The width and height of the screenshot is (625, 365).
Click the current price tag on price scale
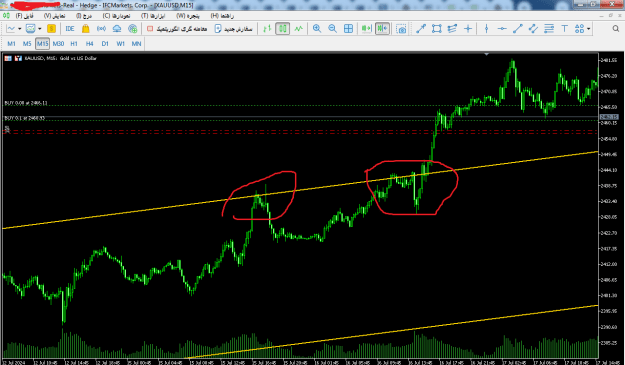(x=609, y=117)
